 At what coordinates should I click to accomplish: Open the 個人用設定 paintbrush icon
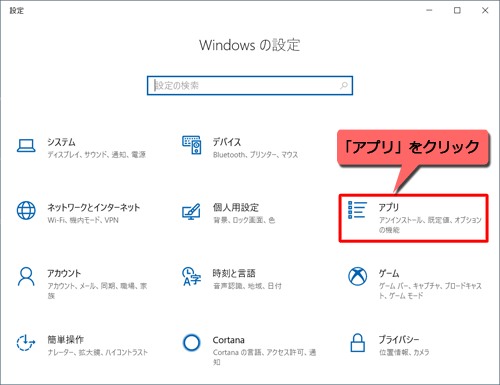191,211
